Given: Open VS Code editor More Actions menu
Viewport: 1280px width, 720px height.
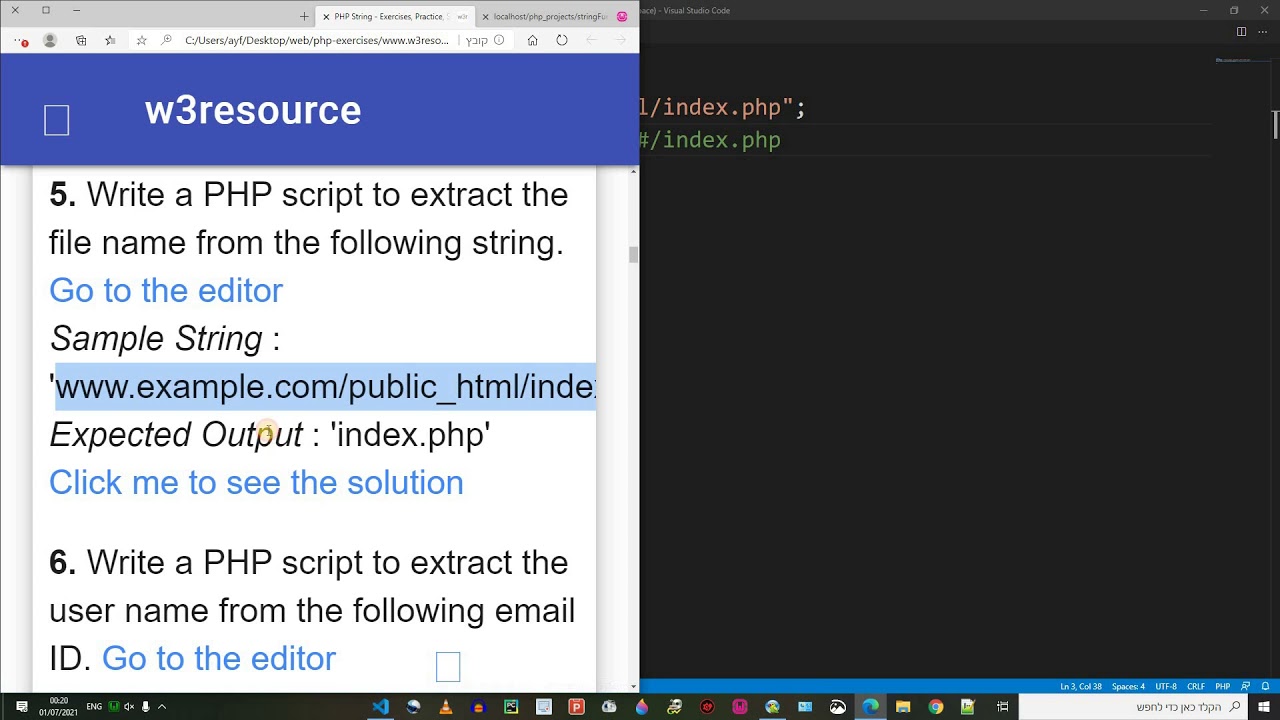Looking at the screenshot, I should pyautogui.click(x=1261, y=32).
